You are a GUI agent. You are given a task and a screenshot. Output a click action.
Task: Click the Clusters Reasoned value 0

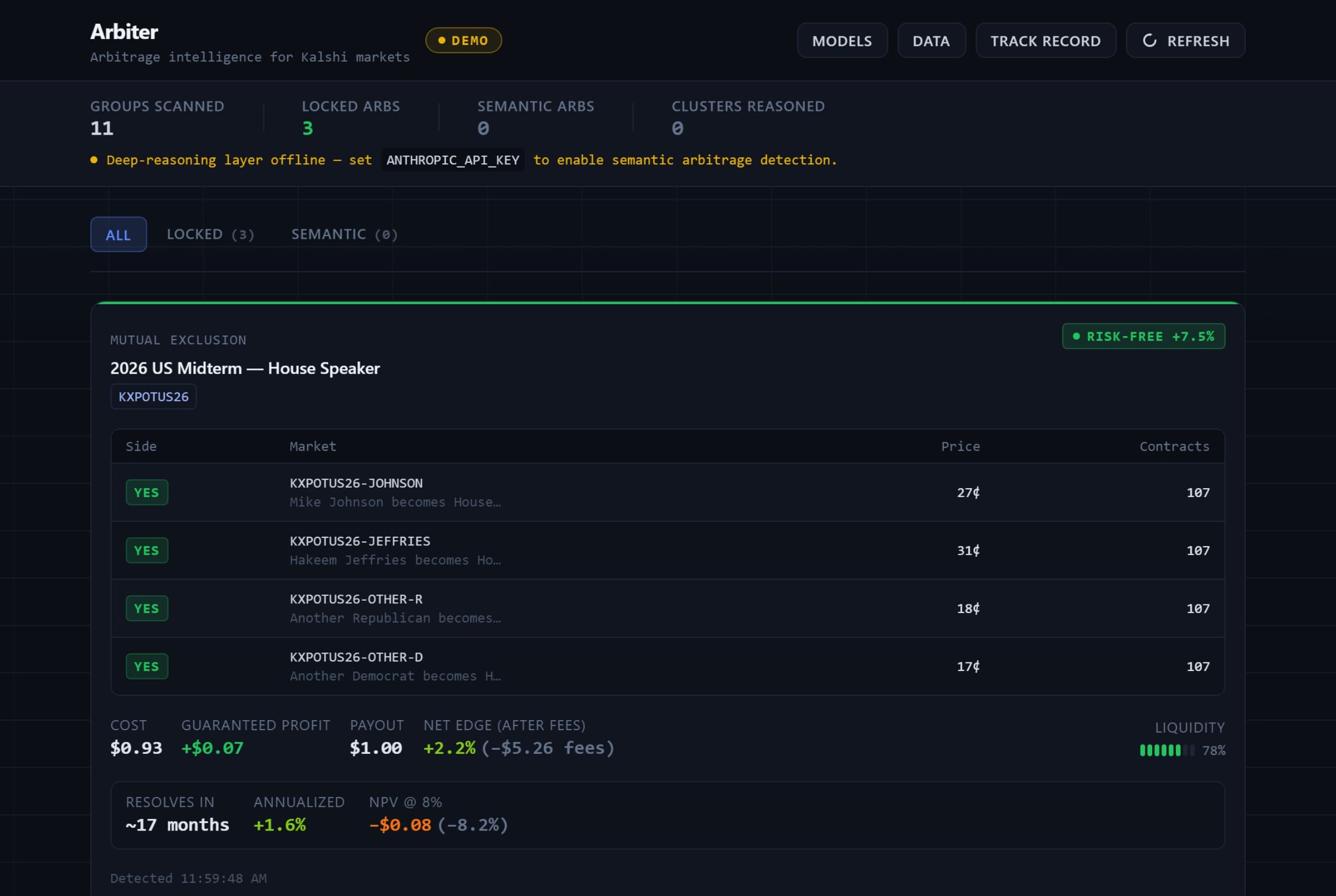point(678,128)
